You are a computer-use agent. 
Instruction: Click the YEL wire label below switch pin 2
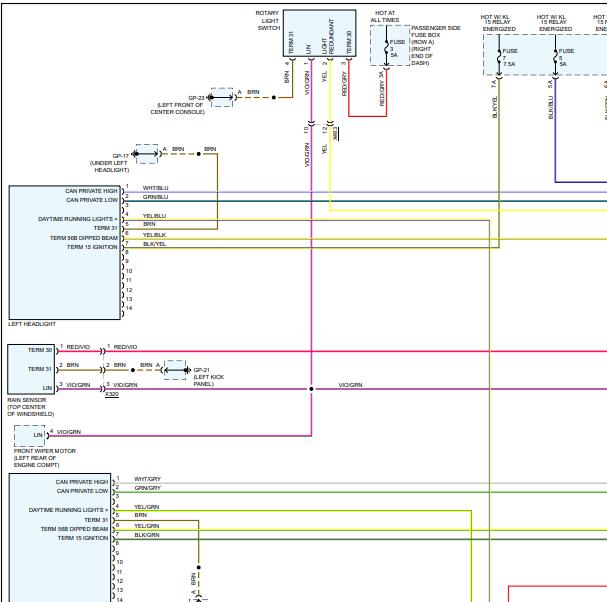[325, 76]
